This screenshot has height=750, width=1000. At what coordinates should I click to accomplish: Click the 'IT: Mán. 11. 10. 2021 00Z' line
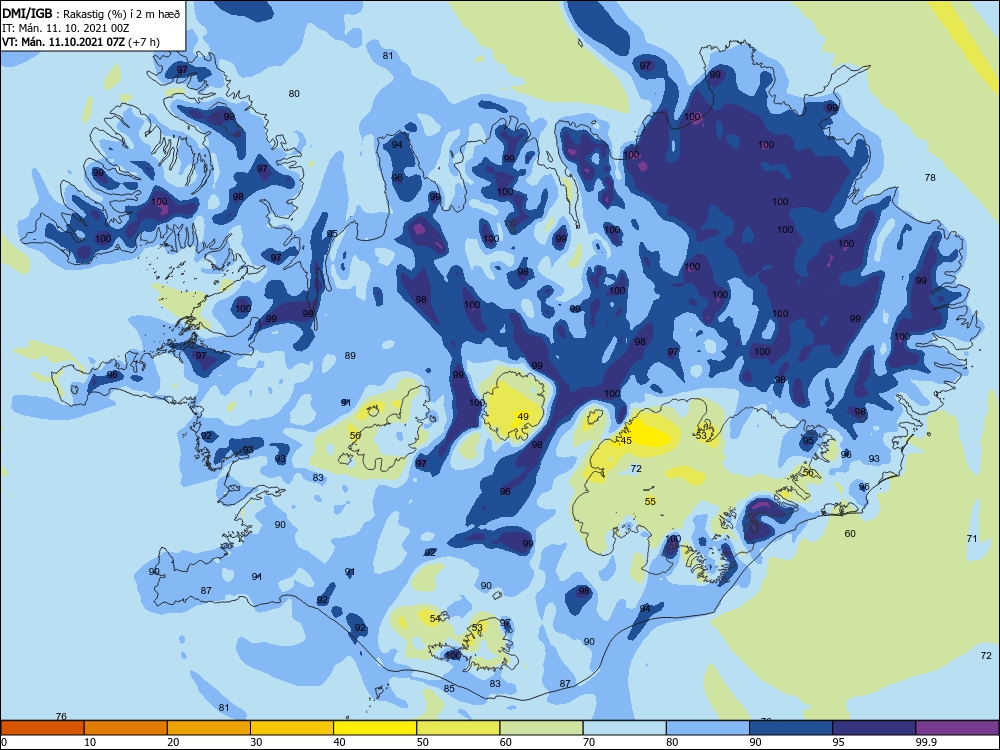pos(66,28)
